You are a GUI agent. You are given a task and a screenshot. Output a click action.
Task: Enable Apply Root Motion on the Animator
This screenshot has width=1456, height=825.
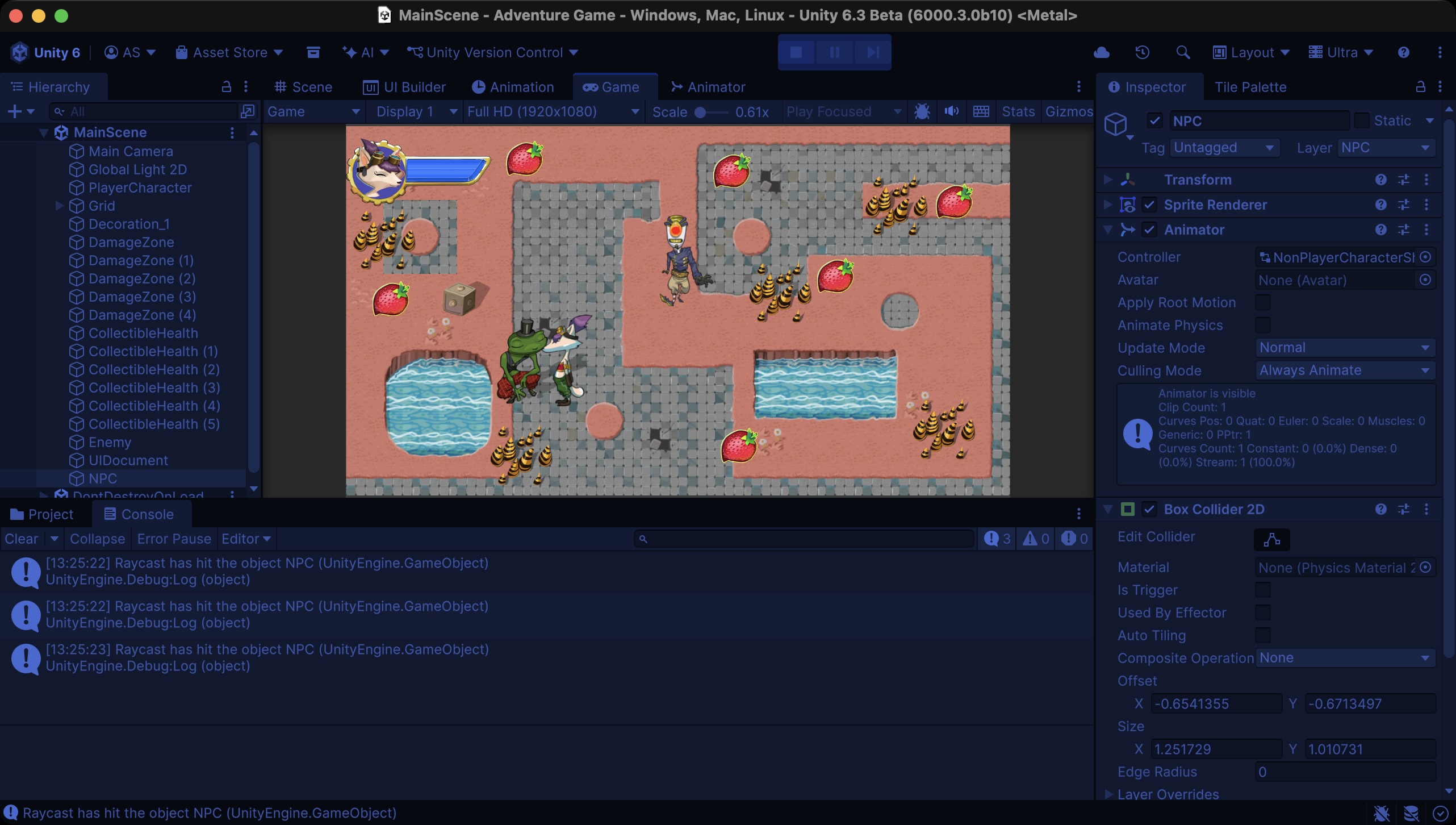pos(1263,302)
